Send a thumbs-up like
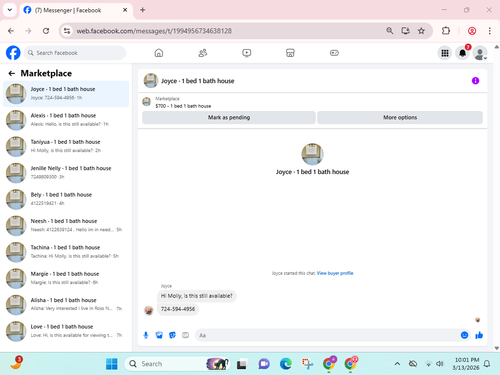Screen dimensions: 500x375 (479, 335)
